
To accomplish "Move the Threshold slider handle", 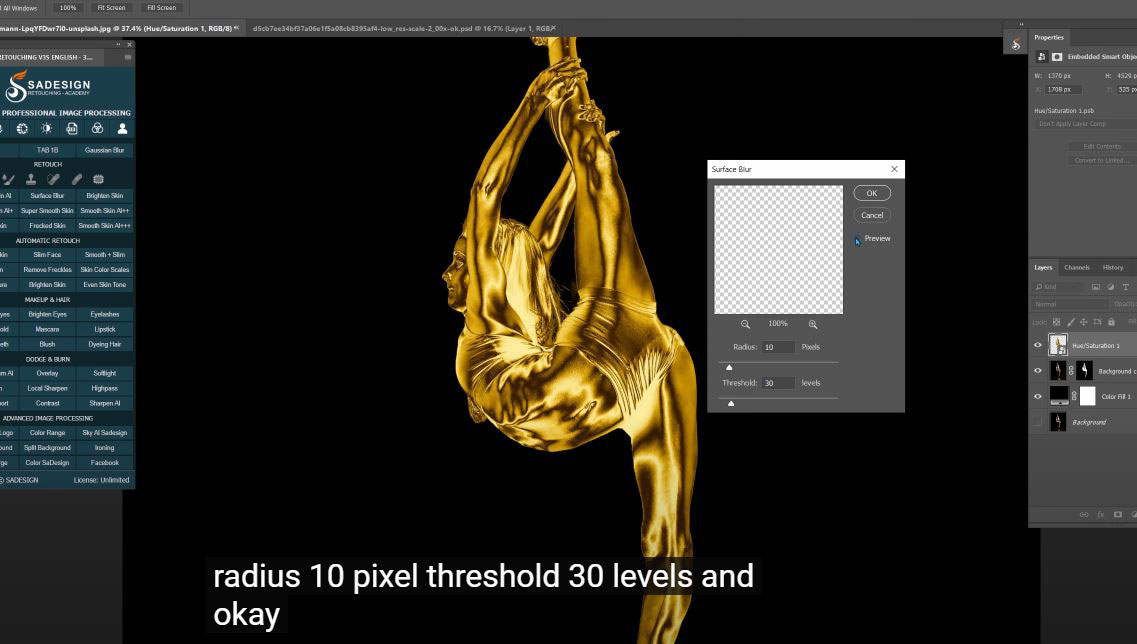I will click(x=731, y=403).
